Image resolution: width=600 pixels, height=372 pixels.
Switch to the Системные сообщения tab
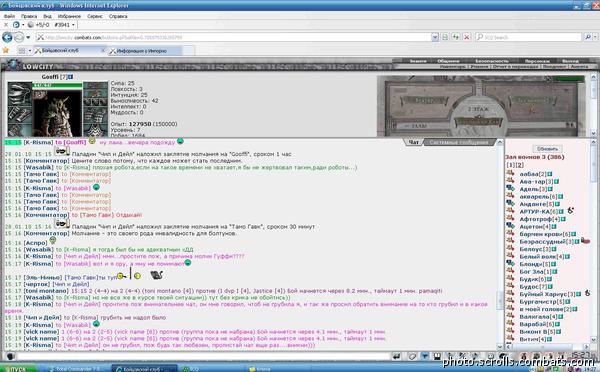(x=458, y=142)
